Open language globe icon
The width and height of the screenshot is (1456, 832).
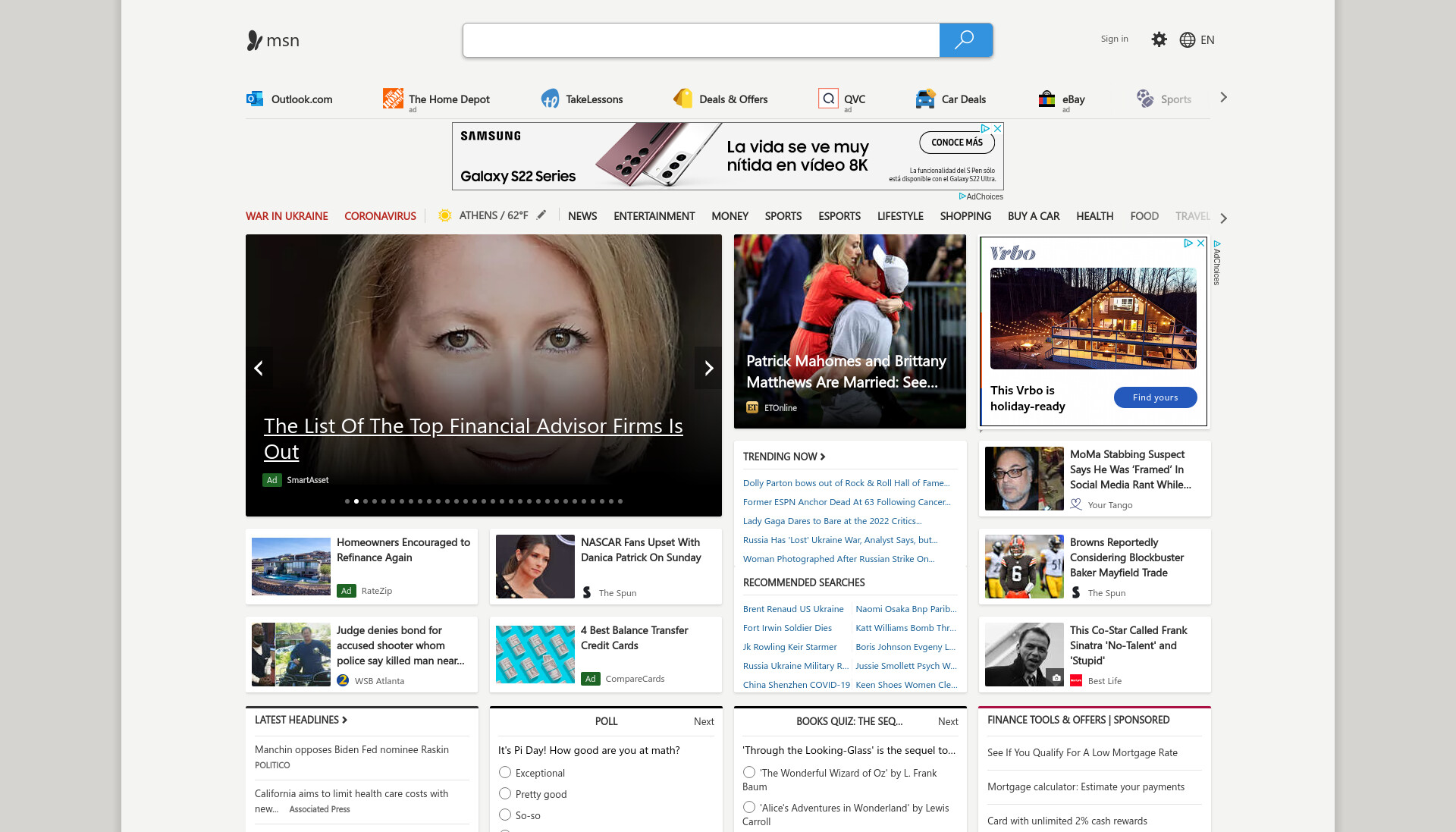pos(1188,40)
